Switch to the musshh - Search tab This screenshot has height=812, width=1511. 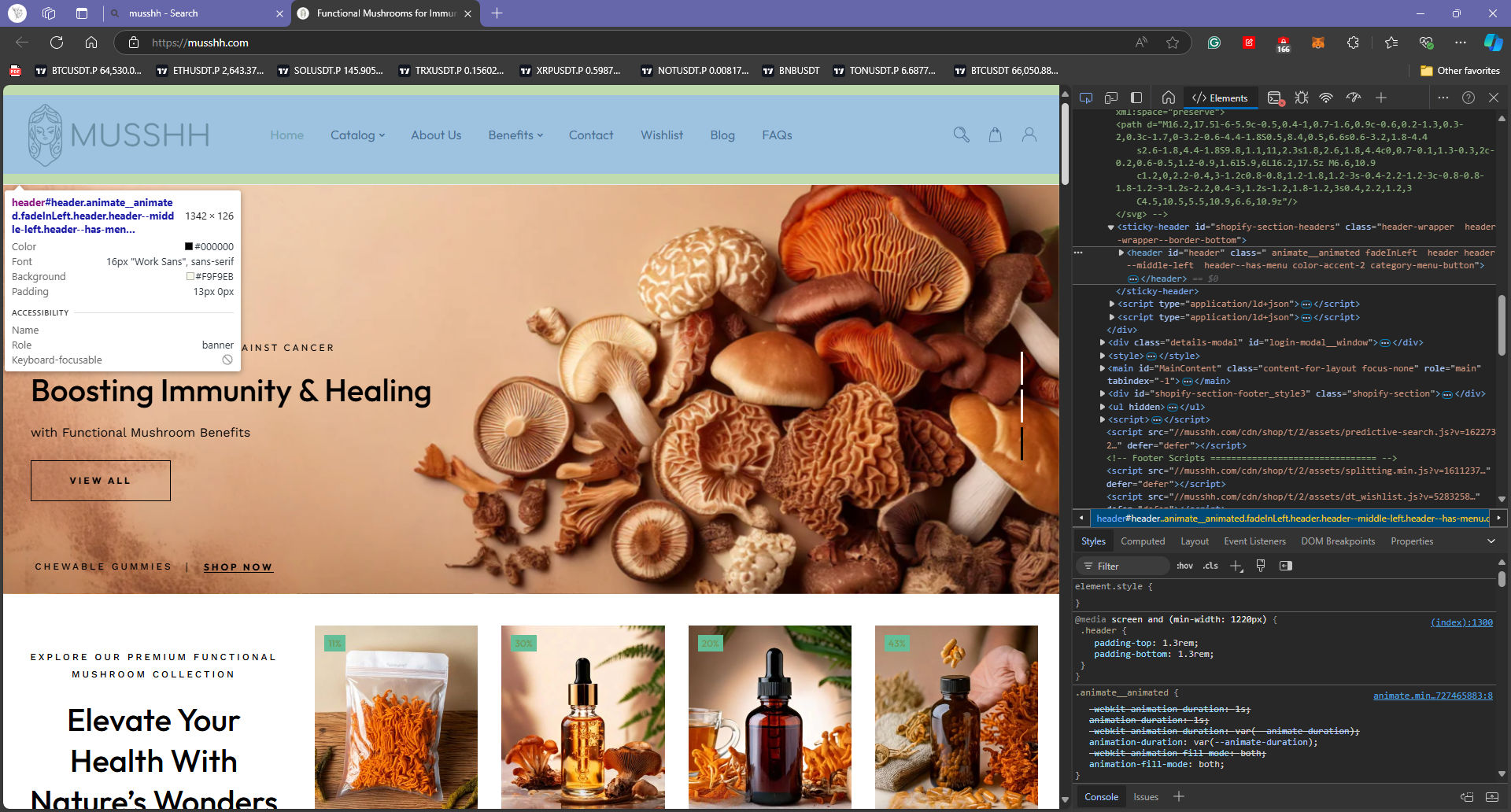tap(197, 13)
